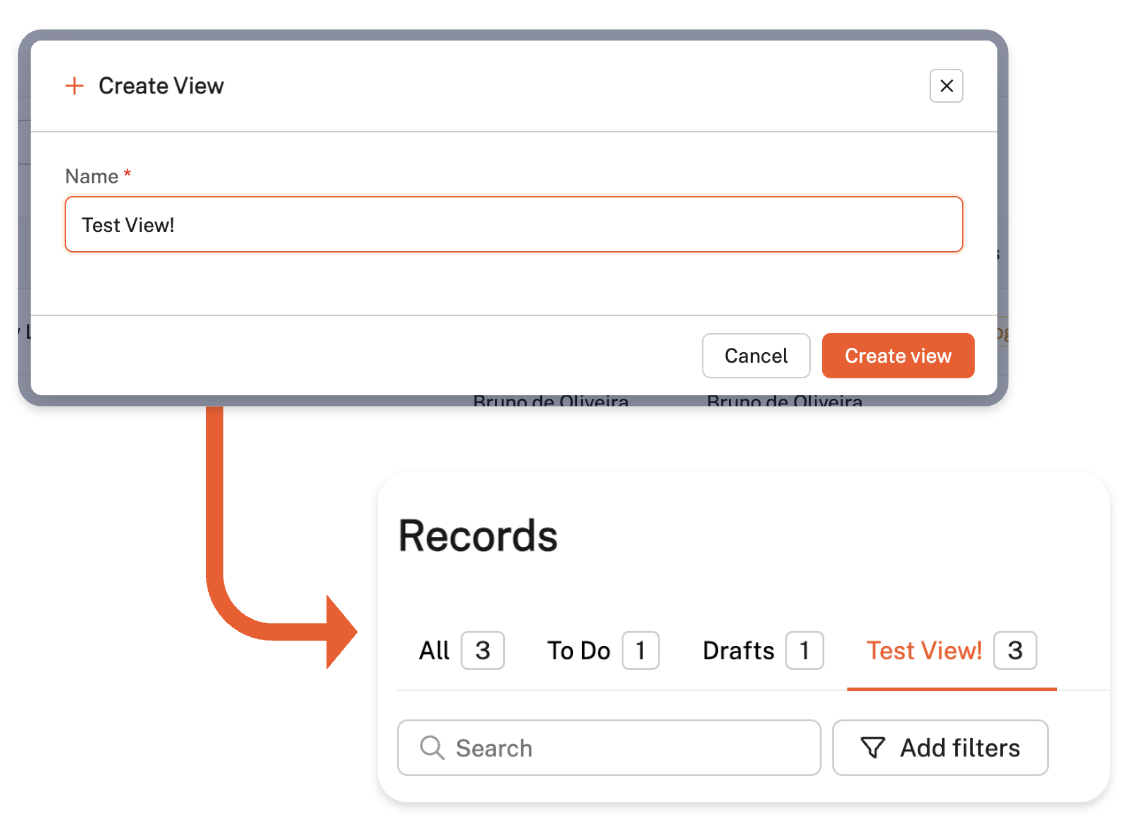Viewport: 1136px width, 834px height.
Task: Click the count badge next to Drafts
Action: 804,651
